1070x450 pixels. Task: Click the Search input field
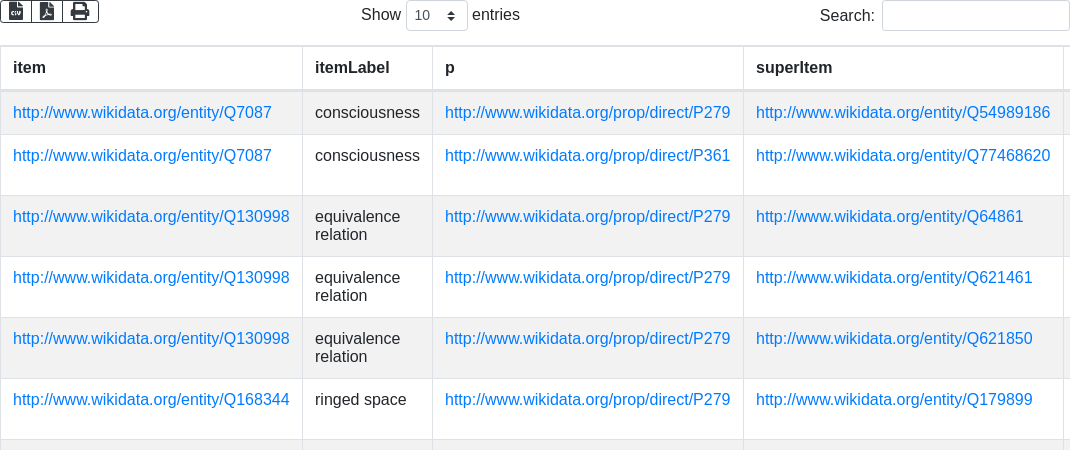point(975,16)
